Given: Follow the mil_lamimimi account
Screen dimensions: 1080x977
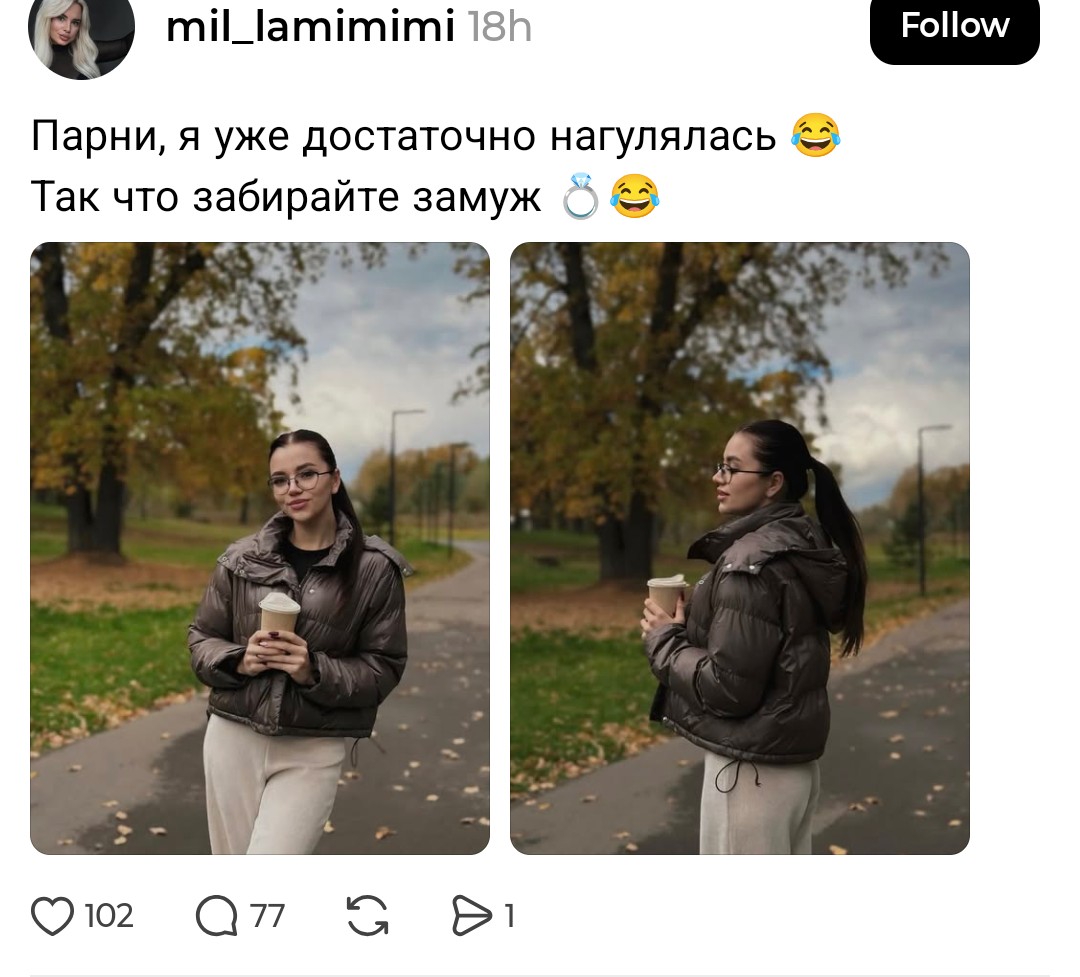Looking at the screenshot, I should (955, 26).
